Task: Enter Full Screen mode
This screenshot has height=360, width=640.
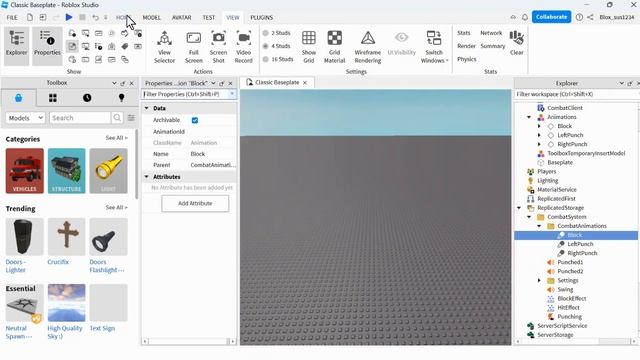Action: (x=193, y=47)
